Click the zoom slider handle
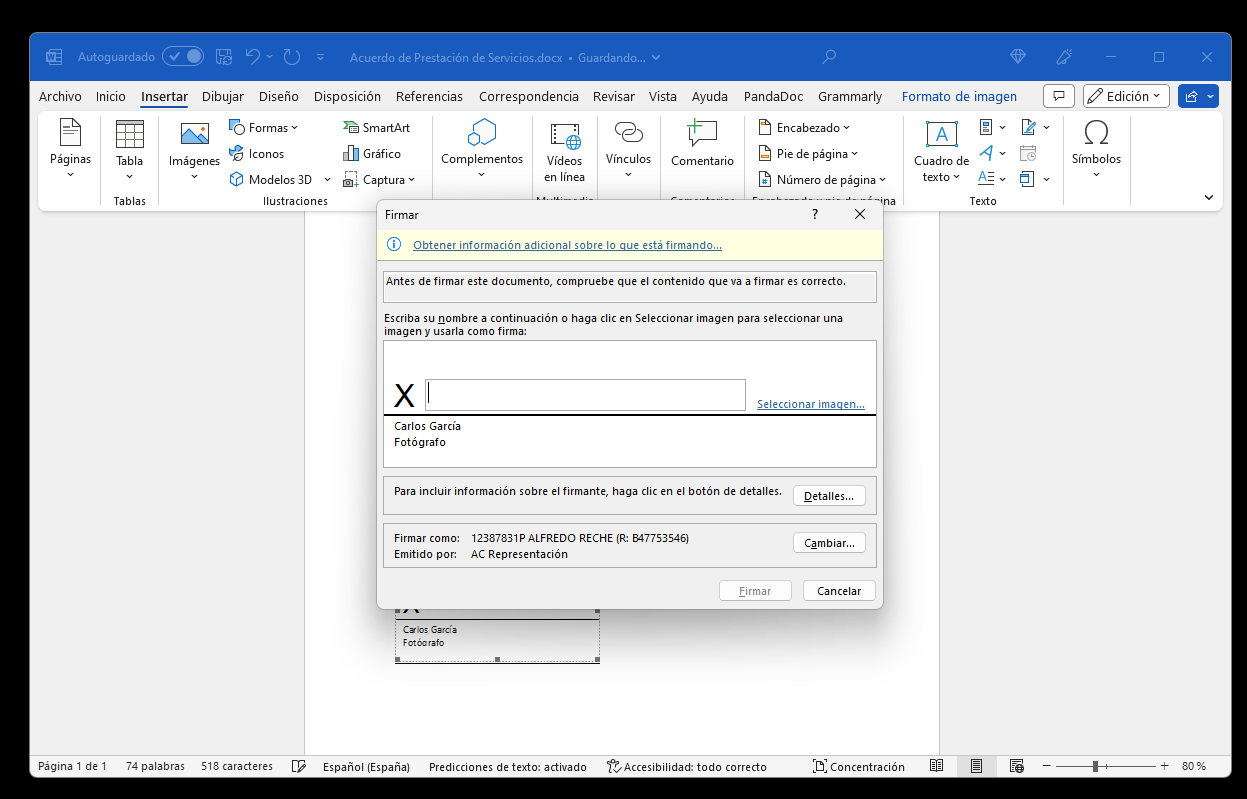The width and height of the screenshot is (1247, 799). coord(1096,767)
